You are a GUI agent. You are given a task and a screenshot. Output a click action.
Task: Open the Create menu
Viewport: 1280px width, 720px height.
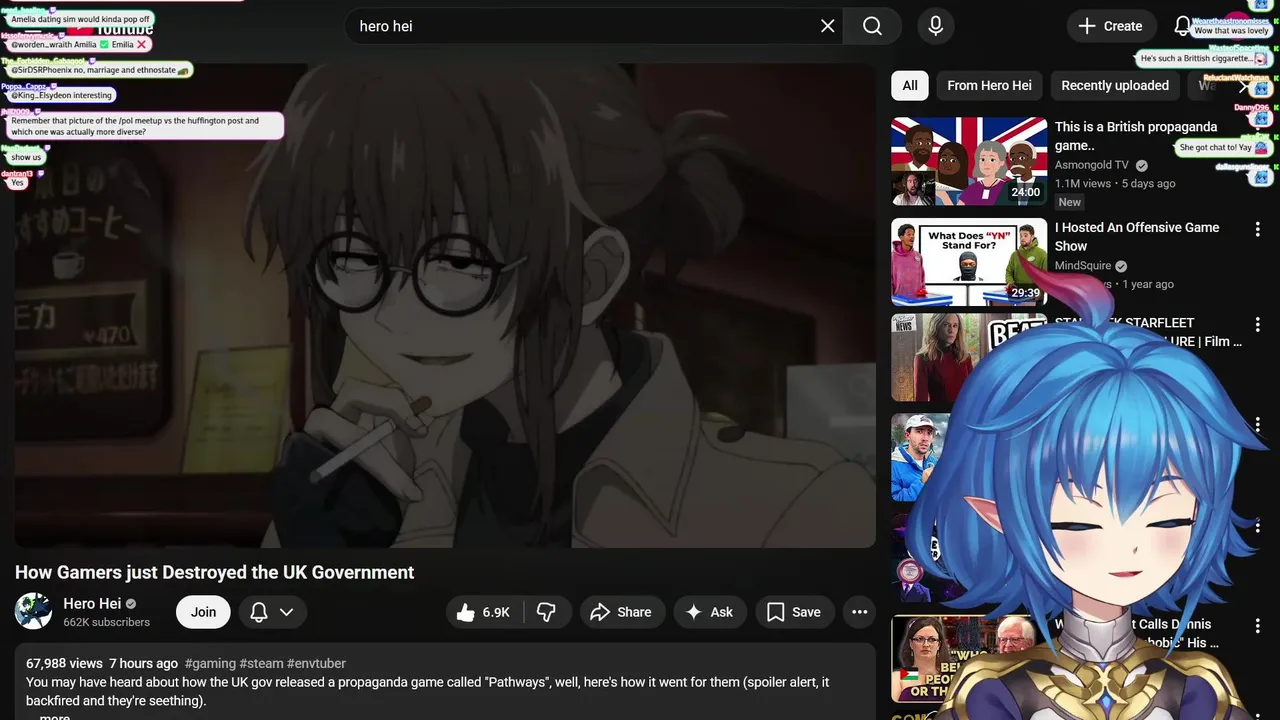pyautogui.click(x=1111, y=26)
